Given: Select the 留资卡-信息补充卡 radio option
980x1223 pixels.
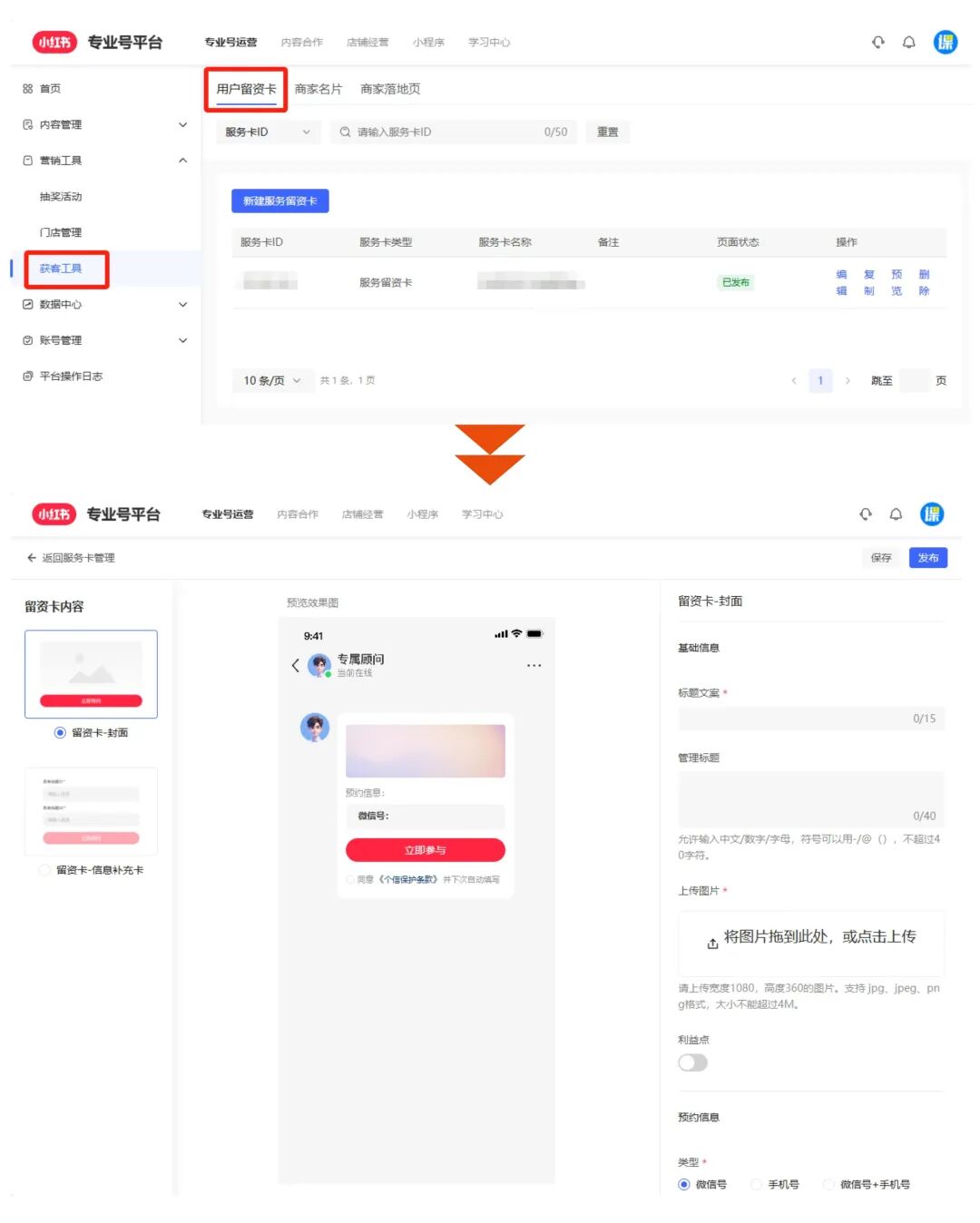Looking at the screenshot, I should [44, 869].
